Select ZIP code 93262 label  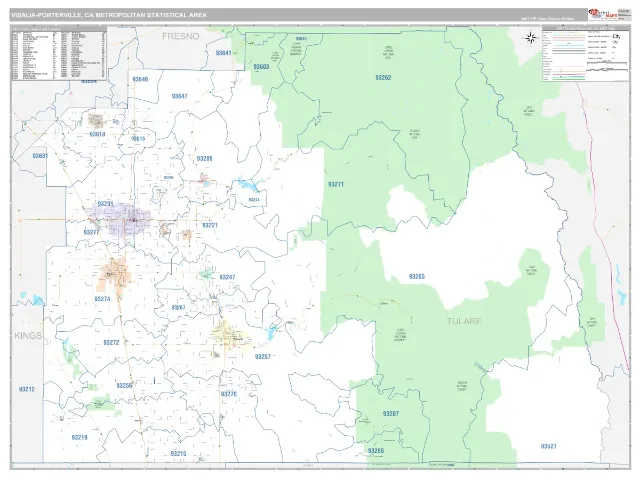383,77
